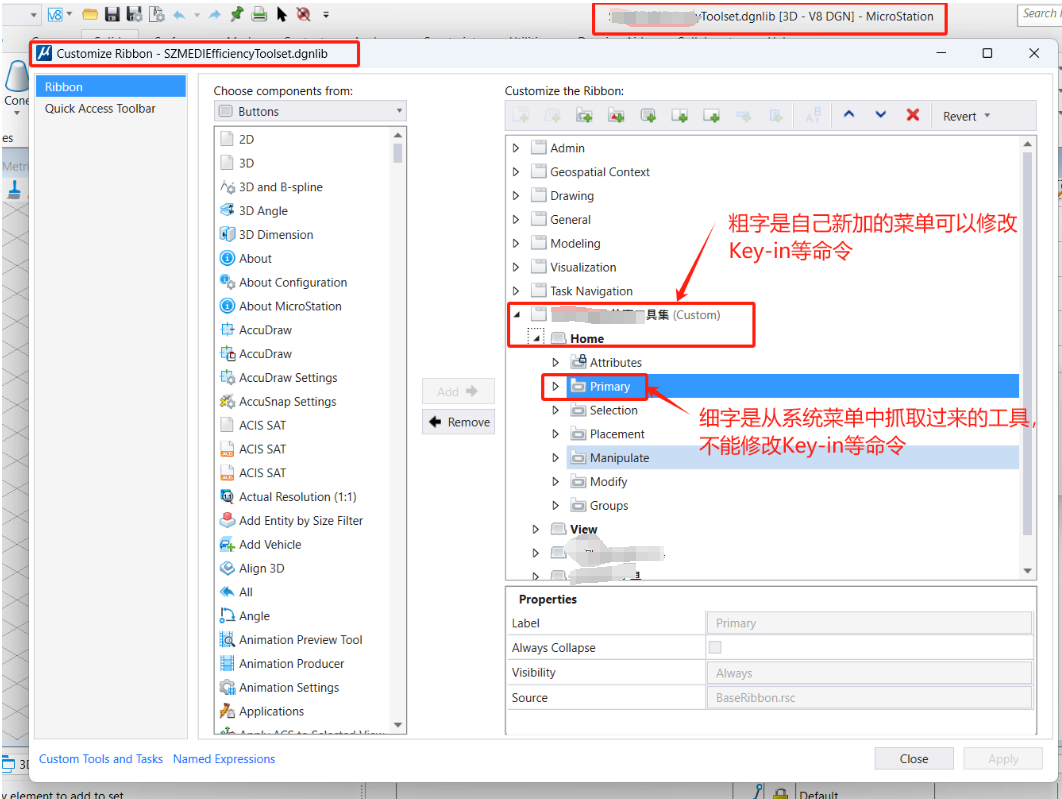Select Animation Producer in components list
Viewport: 1062px width, 799px height.
pyautogui.click(x=291, y=664)
